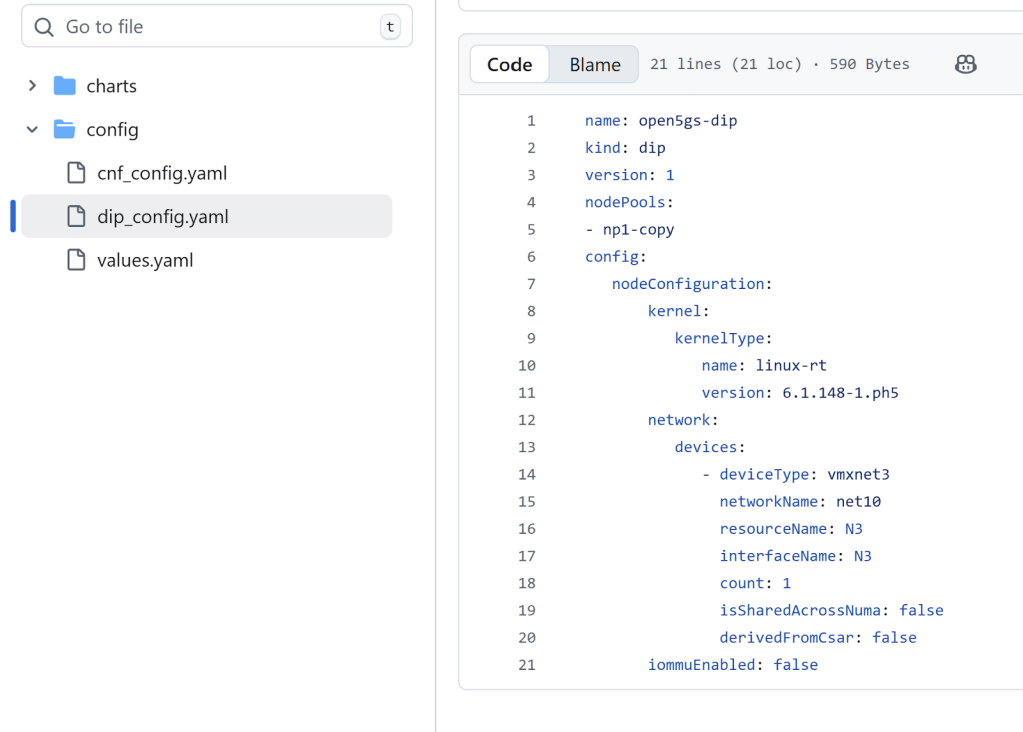Click the charts folder icon
Screen dimensions: 1023x732
(65, 86)
